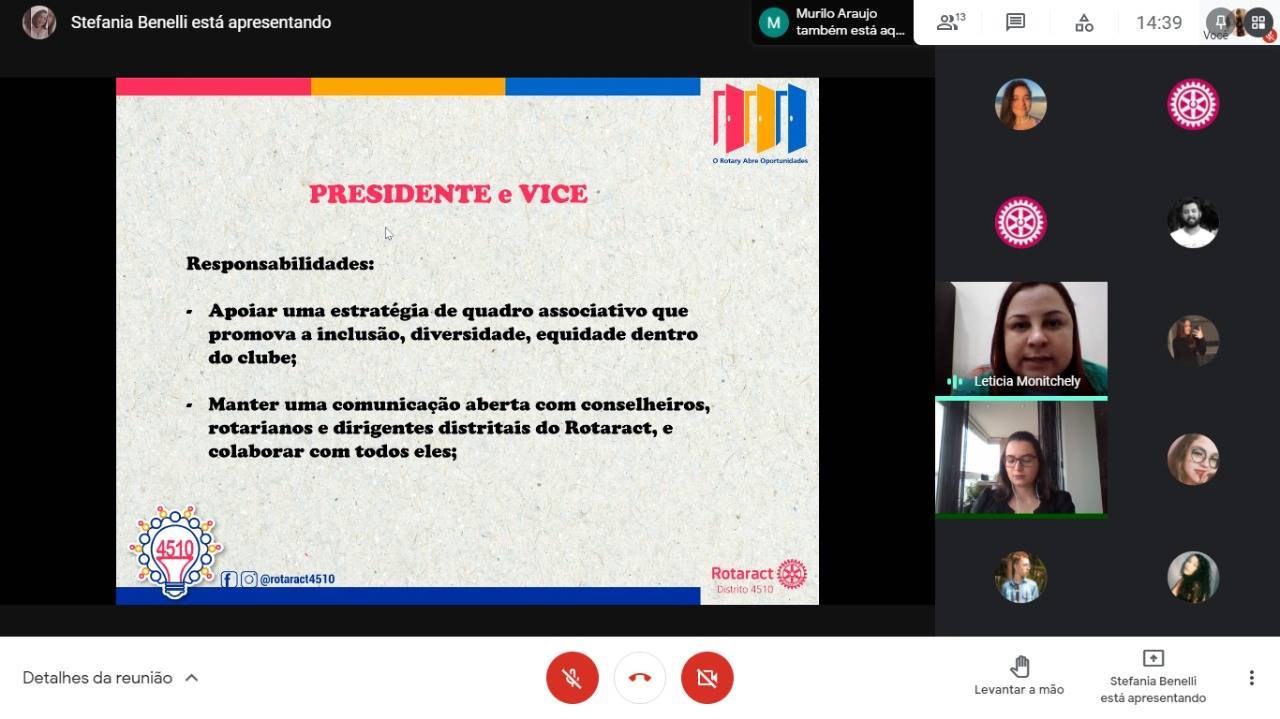
Task: Change the layout using the grid icon
Action: coord(1258,22)
